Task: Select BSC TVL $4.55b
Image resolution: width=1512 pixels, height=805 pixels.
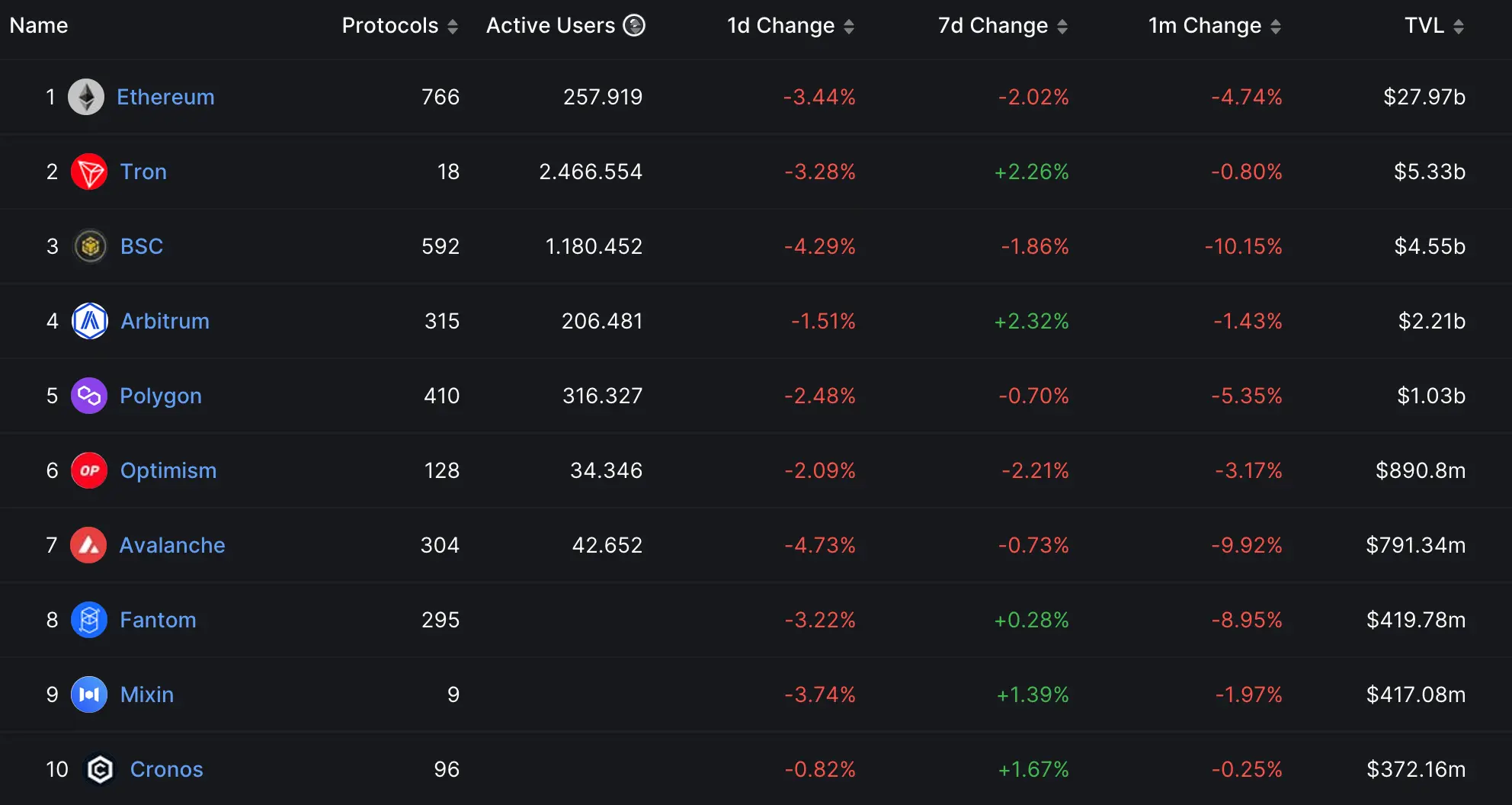Action: [x=1430, y=246]
